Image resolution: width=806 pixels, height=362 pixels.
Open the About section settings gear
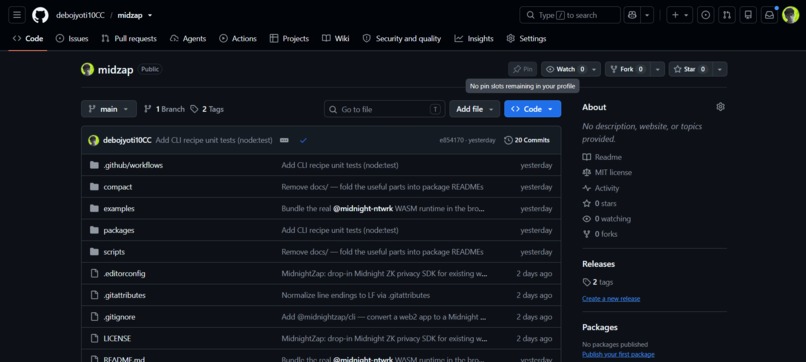click(720, 107)
